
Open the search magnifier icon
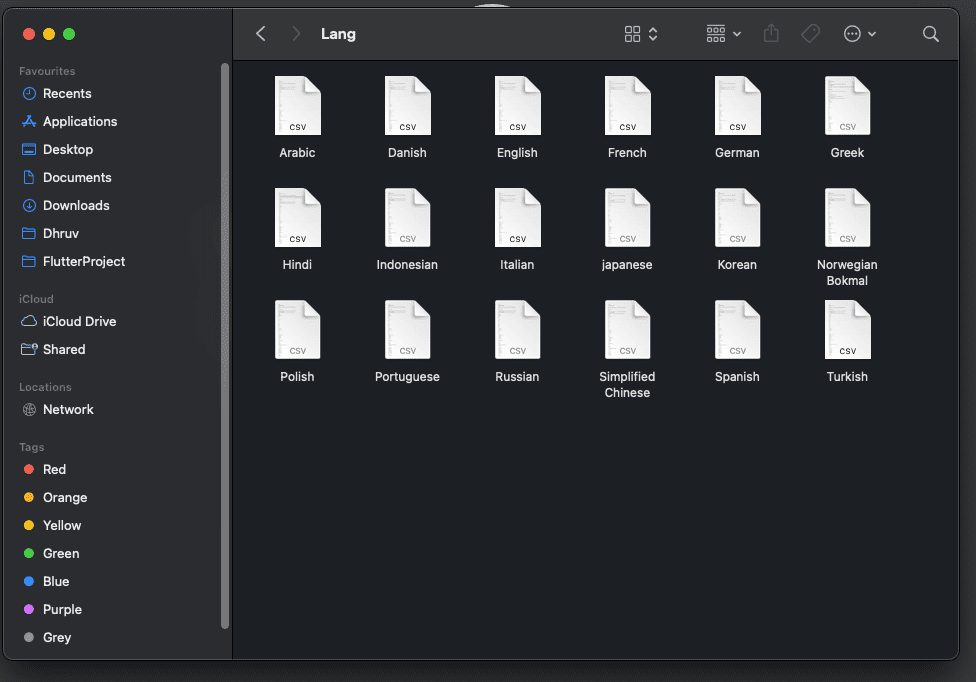[930, 34]
